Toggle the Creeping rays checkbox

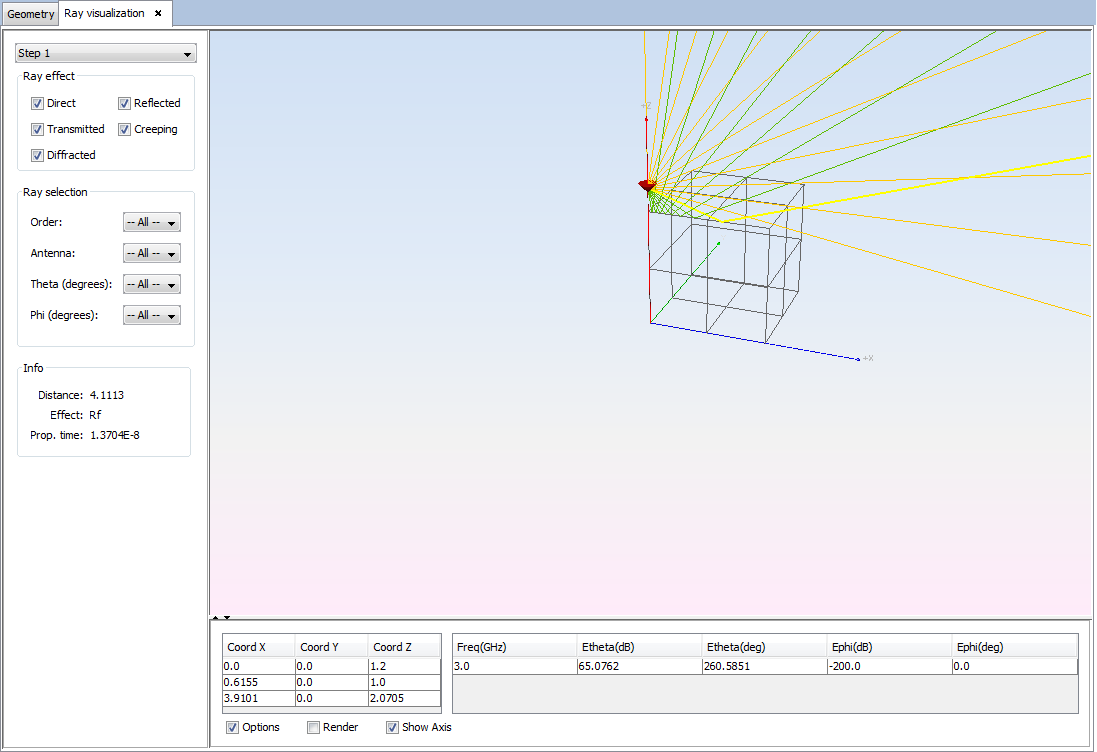coord(125,129)
